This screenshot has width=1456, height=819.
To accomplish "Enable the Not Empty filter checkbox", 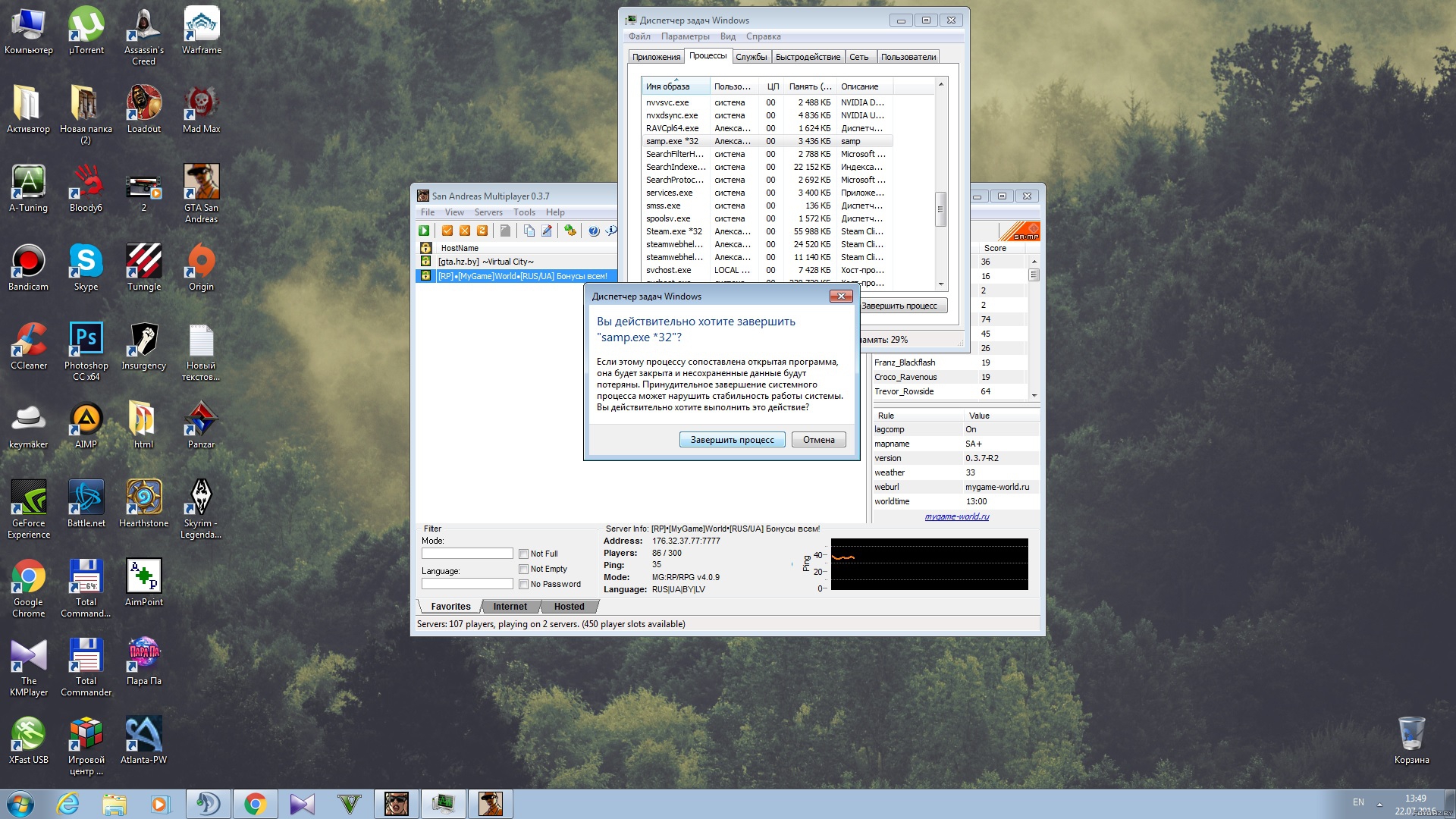I will pos(523,570).
